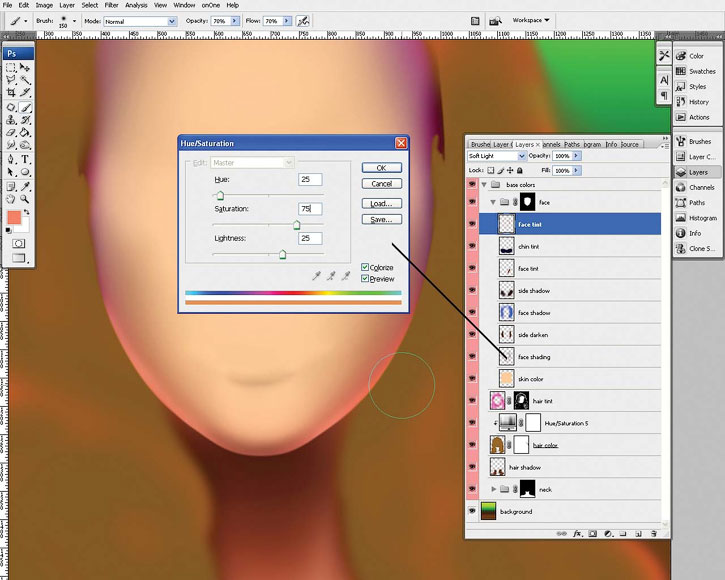Open the History panel icon
Screen dimensions: 725x580
(681, 102)
